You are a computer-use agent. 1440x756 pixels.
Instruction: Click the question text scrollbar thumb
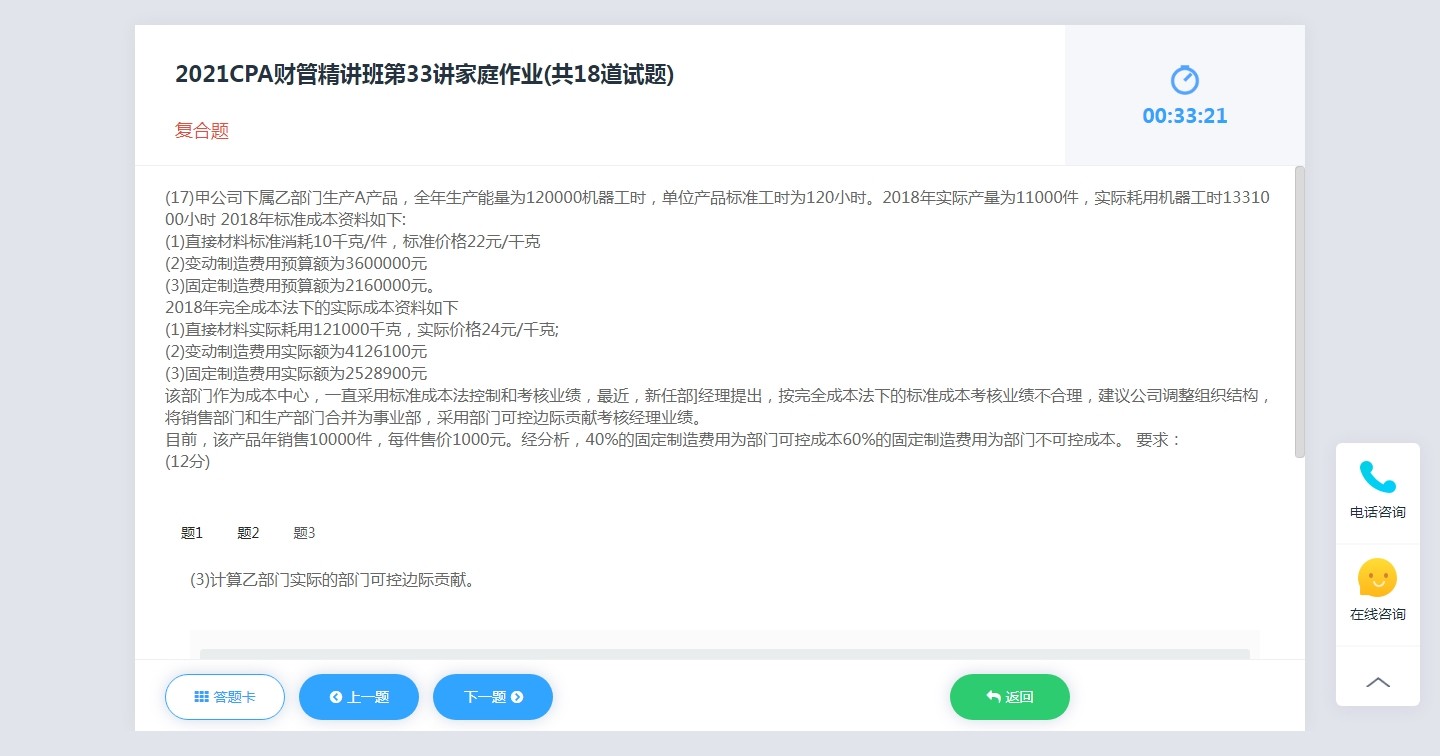tap(1300, 312)
